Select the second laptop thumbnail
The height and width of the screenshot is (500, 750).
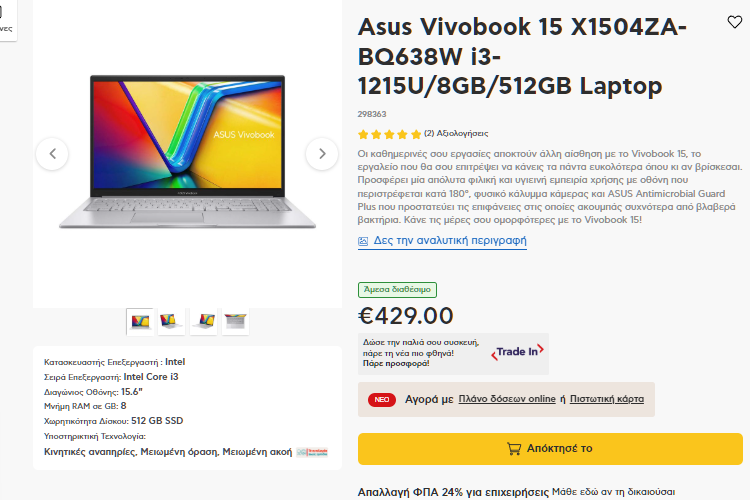pyautogui.click(x=171, y=322)
